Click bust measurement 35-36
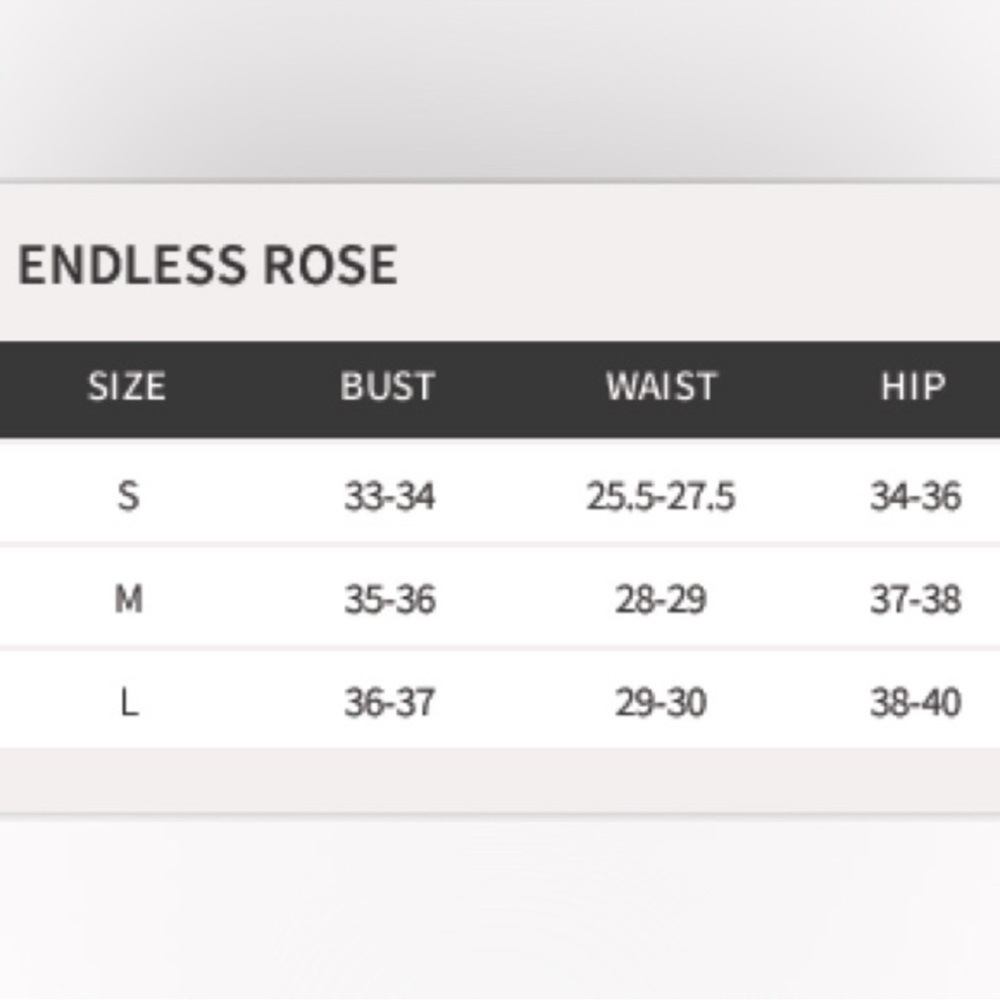The height and width of the screenshot is (1000, 1000). 390,599
